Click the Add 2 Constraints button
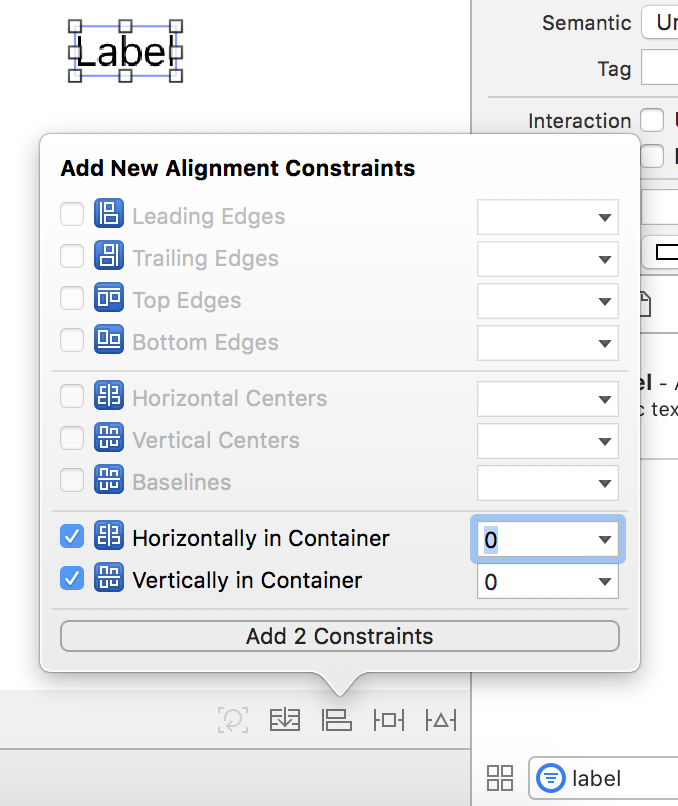 click(x=340, y=636)
